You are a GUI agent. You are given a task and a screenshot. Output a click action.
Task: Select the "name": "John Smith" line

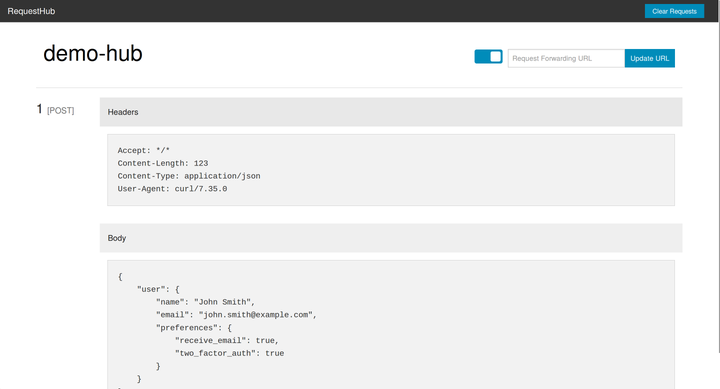click(x=205, y=302)
